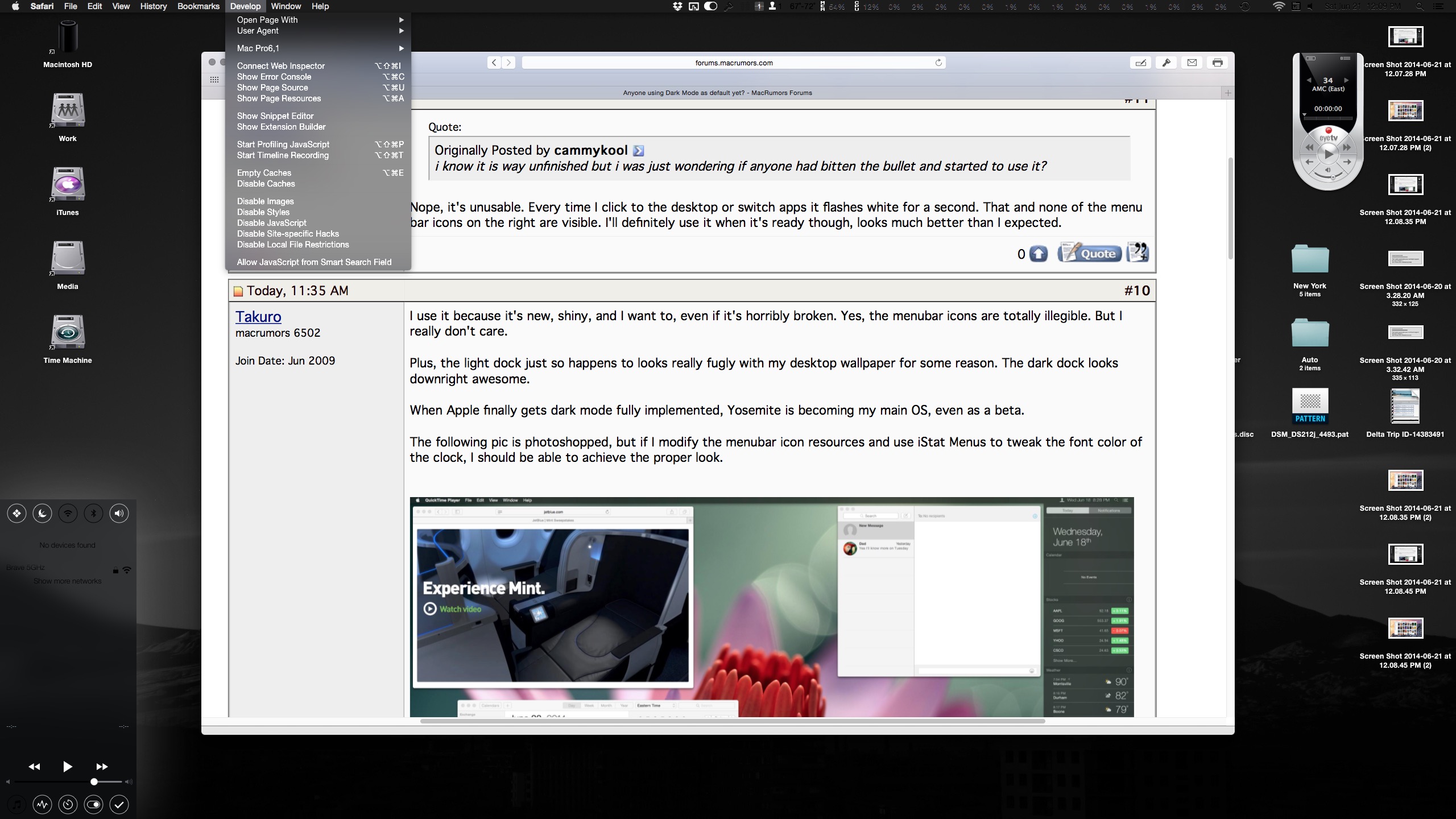Adjust the music widget volume slider
The width and height of the screenshot is (1456, 819).
94,782
